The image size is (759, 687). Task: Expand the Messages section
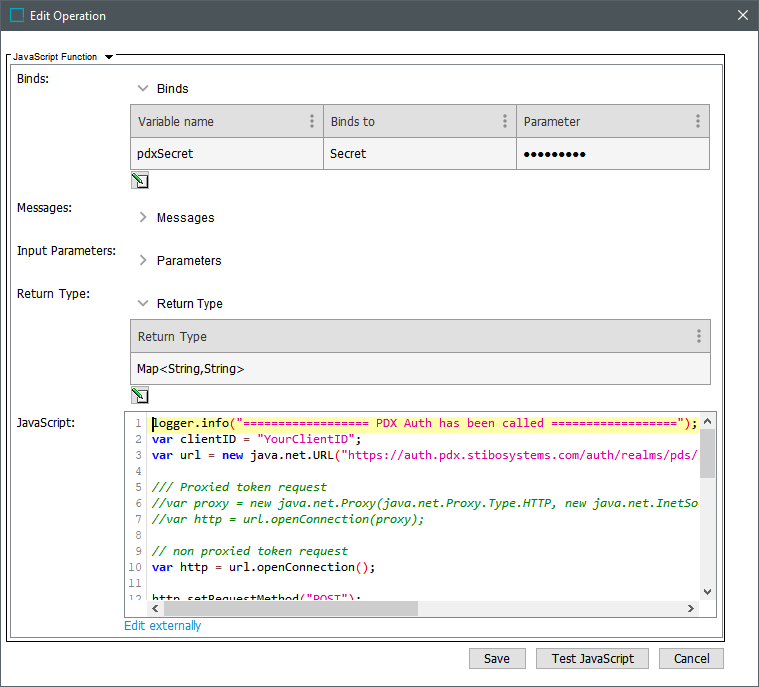pos(143,217)
